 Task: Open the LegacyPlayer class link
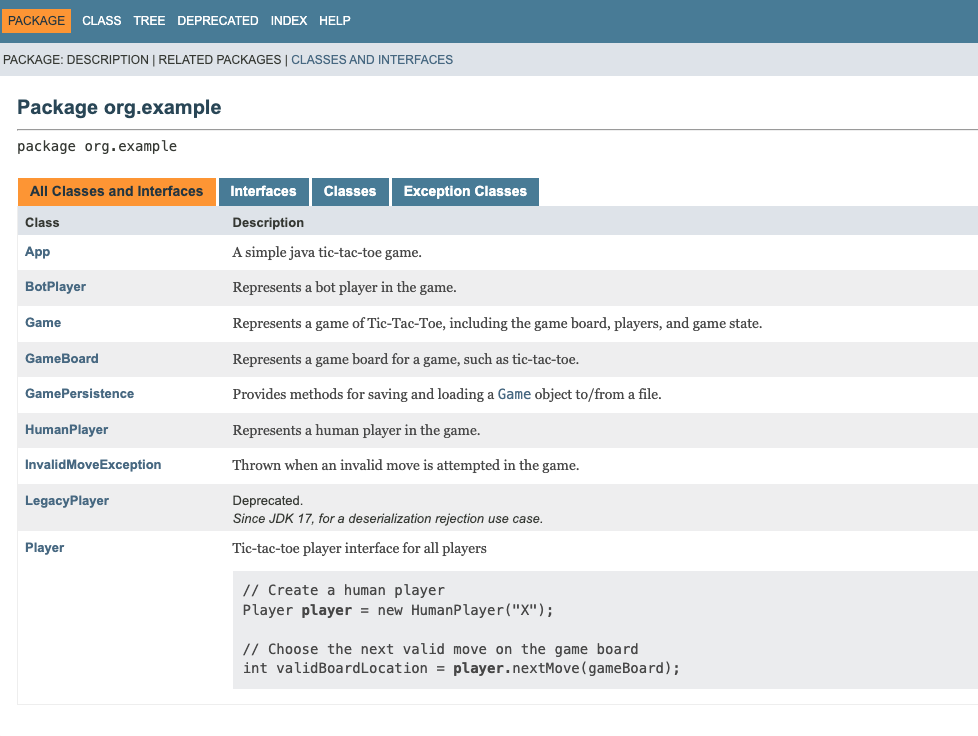pos(67,501)
